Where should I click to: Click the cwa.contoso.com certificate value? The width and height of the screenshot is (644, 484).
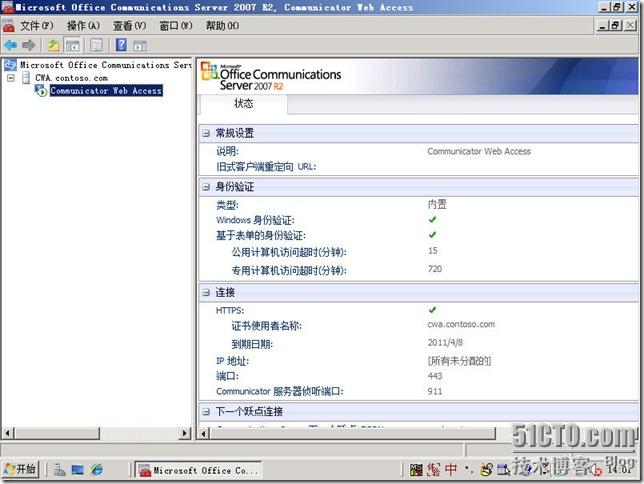[461, 325]
